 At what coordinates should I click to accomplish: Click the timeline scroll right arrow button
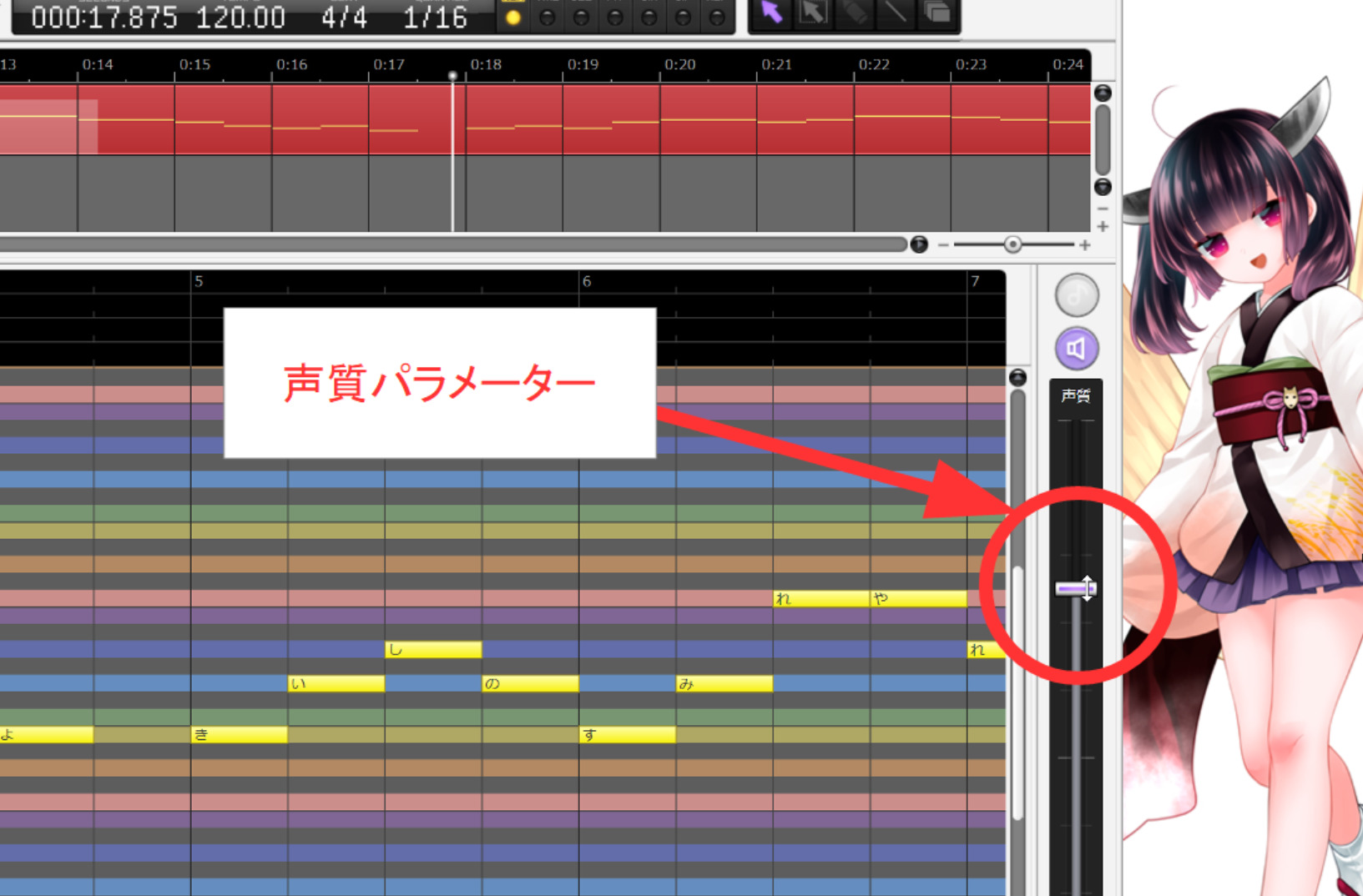click(x=919, y=244)
